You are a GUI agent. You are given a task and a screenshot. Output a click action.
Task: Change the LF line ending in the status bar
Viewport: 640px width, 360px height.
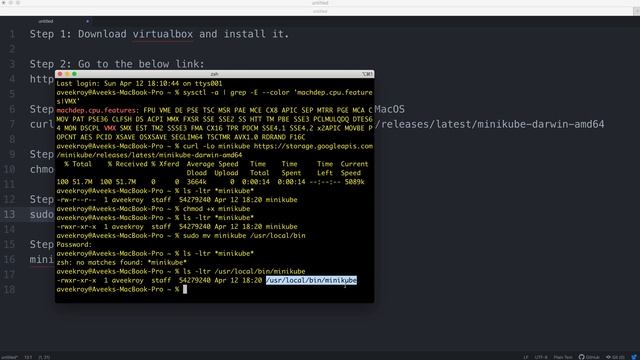tap(526, 357)
